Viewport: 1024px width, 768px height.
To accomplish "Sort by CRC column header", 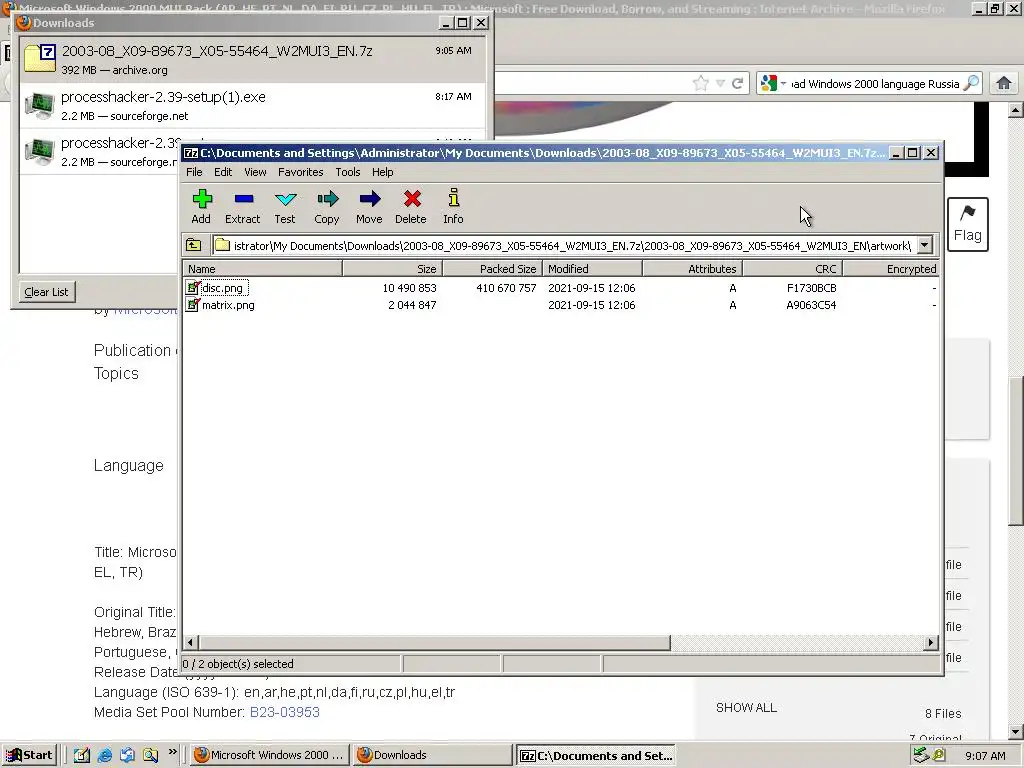I will (792, 268).
